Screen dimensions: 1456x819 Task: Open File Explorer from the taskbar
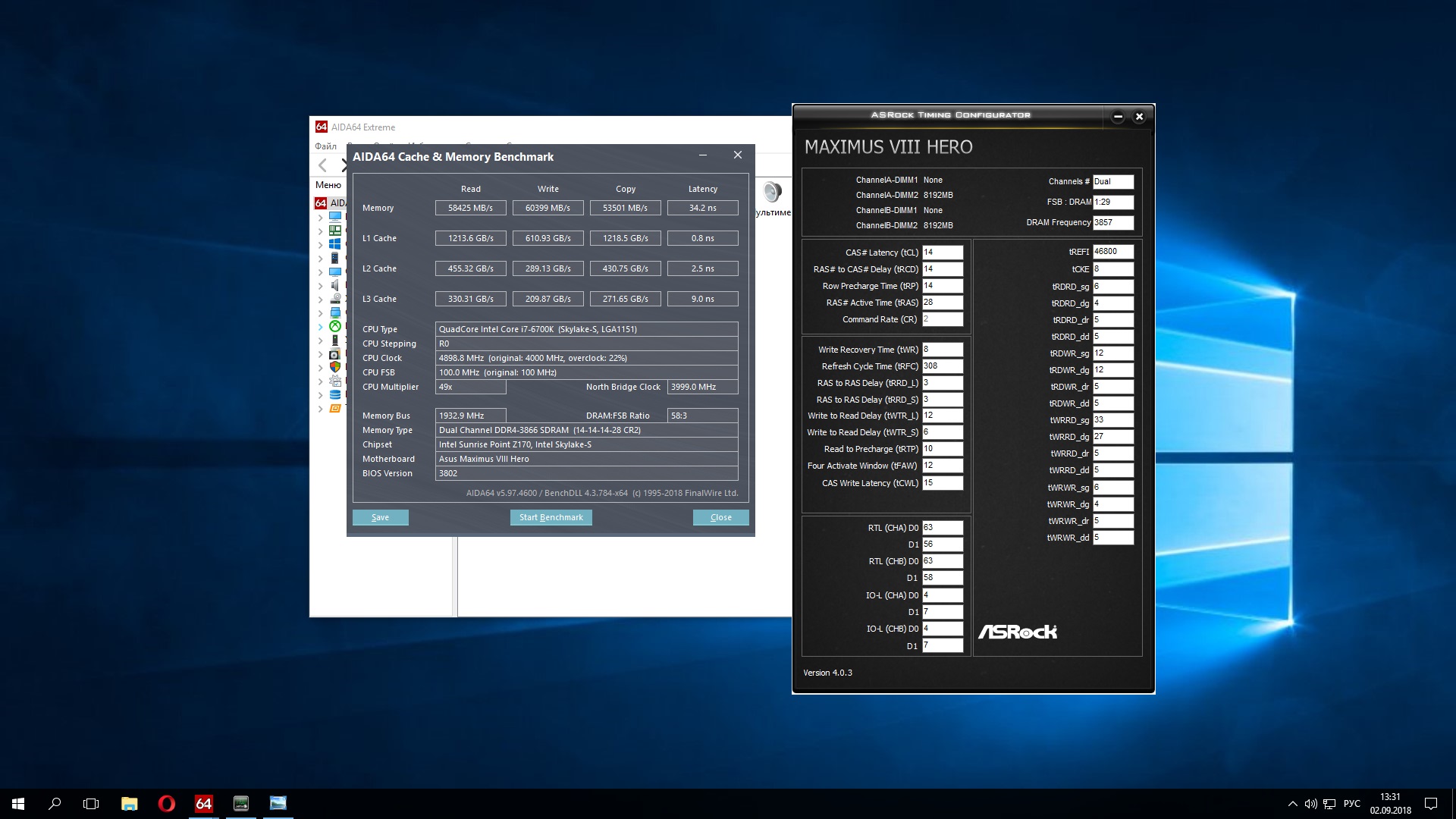pyautogui.click(x=129, y=804)
